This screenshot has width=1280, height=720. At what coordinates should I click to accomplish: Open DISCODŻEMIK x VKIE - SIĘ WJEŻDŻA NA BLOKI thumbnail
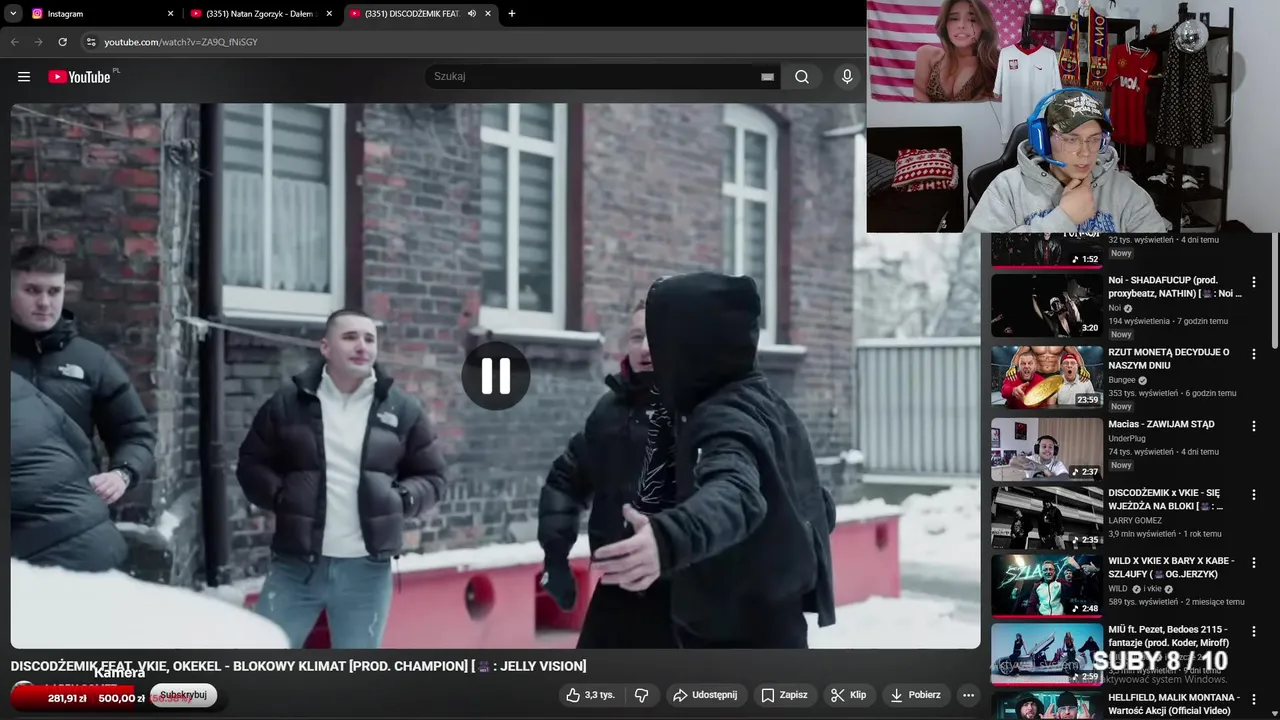coord(1047,518)
